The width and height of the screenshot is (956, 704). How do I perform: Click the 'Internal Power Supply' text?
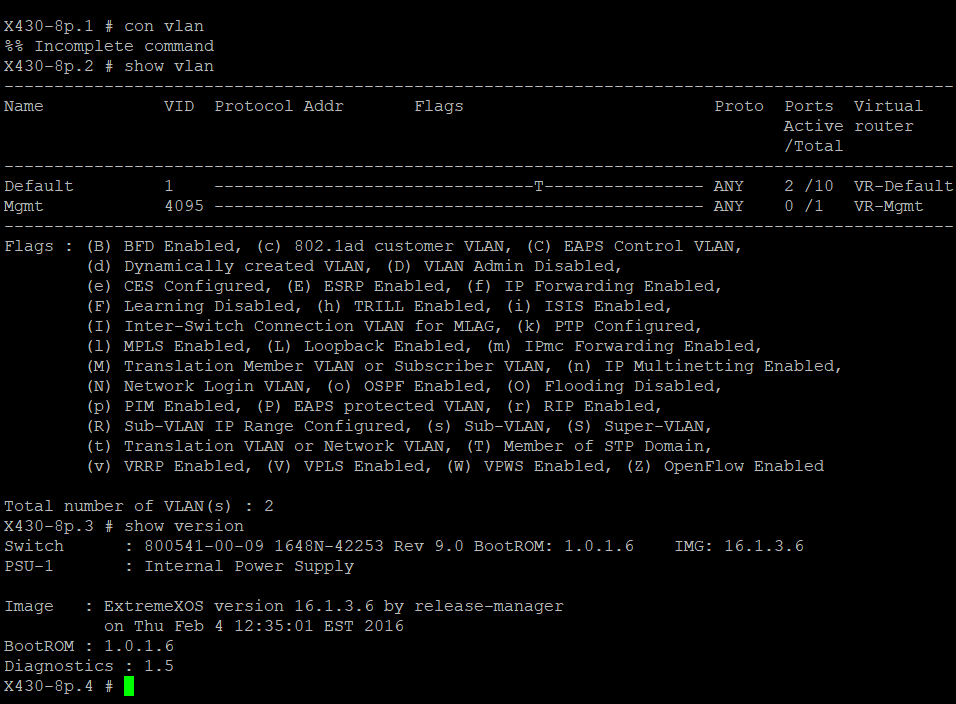[249, 566]
